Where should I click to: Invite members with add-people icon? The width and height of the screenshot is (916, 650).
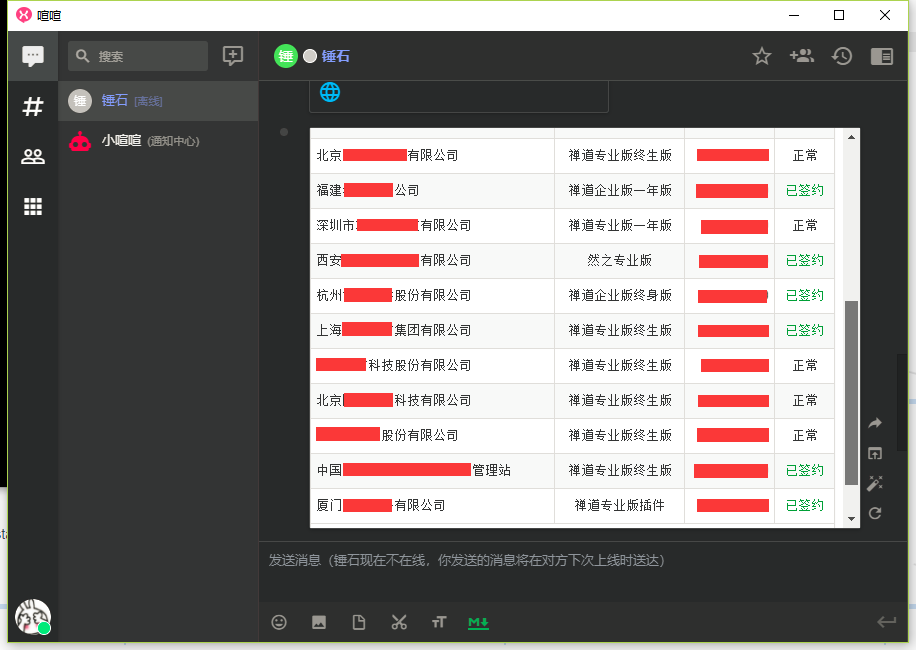[x=802, y=56]
